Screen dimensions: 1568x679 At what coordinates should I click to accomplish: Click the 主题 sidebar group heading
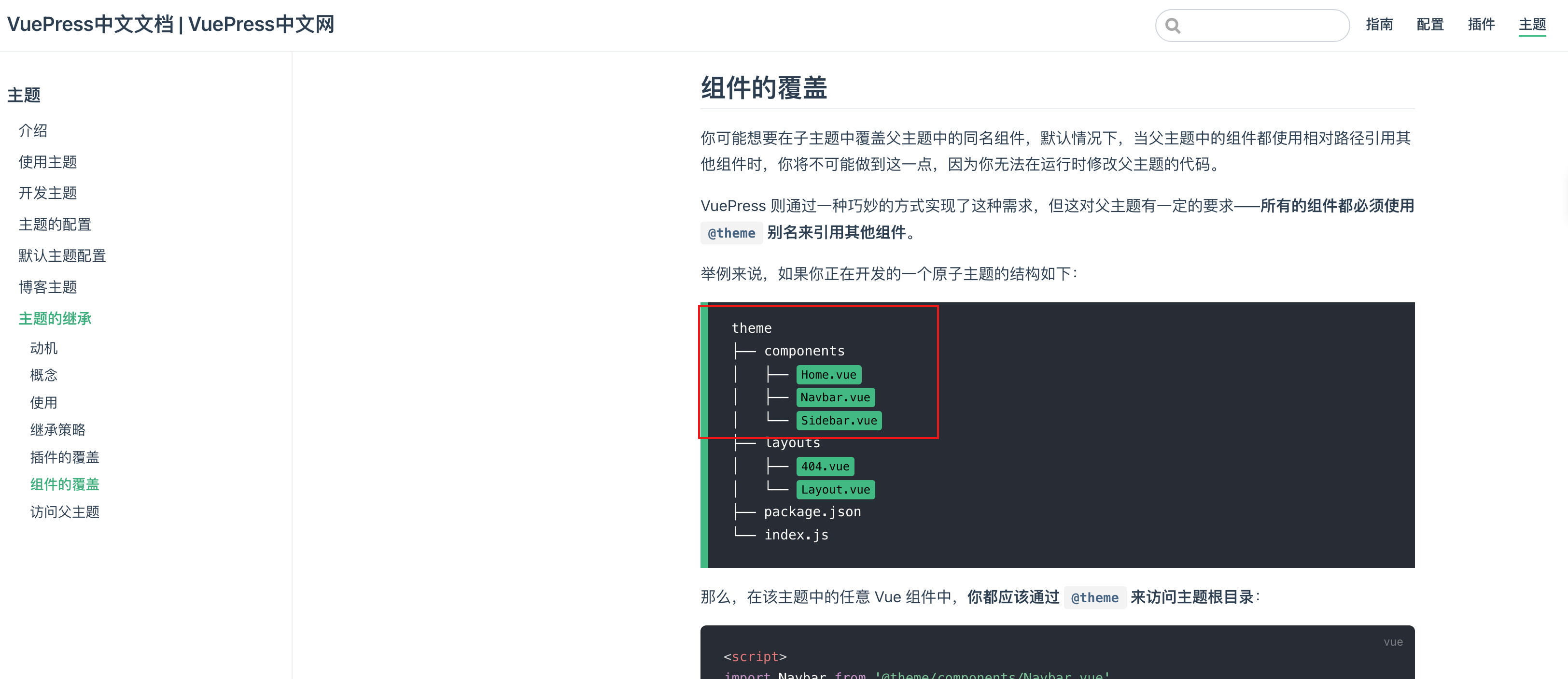(24, 95)
